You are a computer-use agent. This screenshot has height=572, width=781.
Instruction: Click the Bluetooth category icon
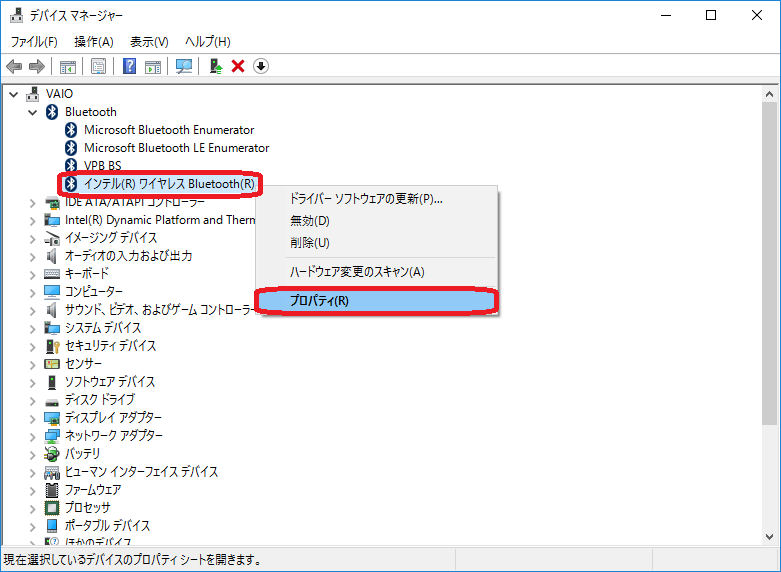pyautogui.click(x=52, y=112)
